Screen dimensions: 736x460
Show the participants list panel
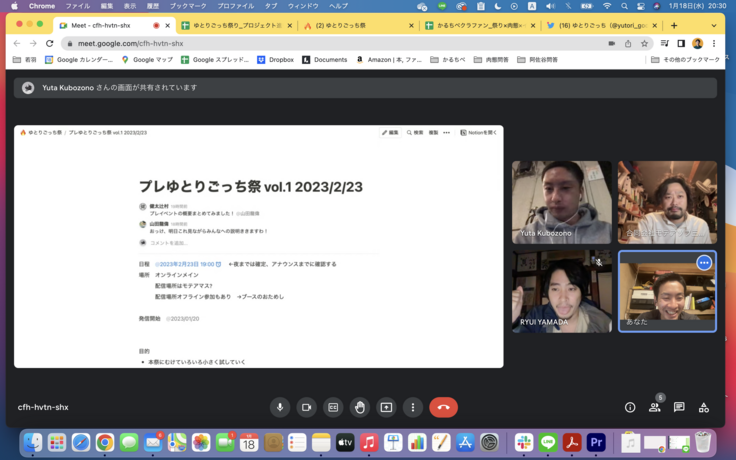(x=654, y=407)
